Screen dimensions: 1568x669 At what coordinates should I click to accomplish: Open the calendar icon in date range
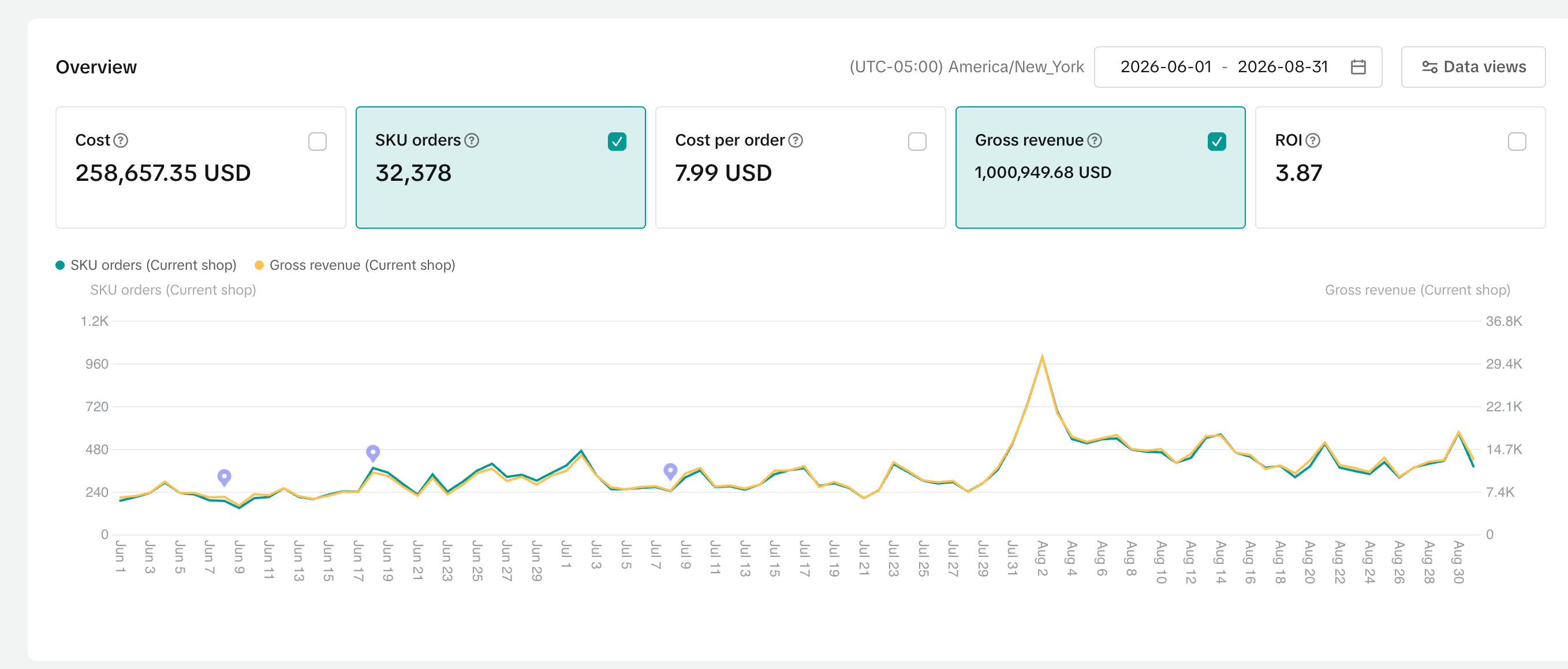[1358, 67]
